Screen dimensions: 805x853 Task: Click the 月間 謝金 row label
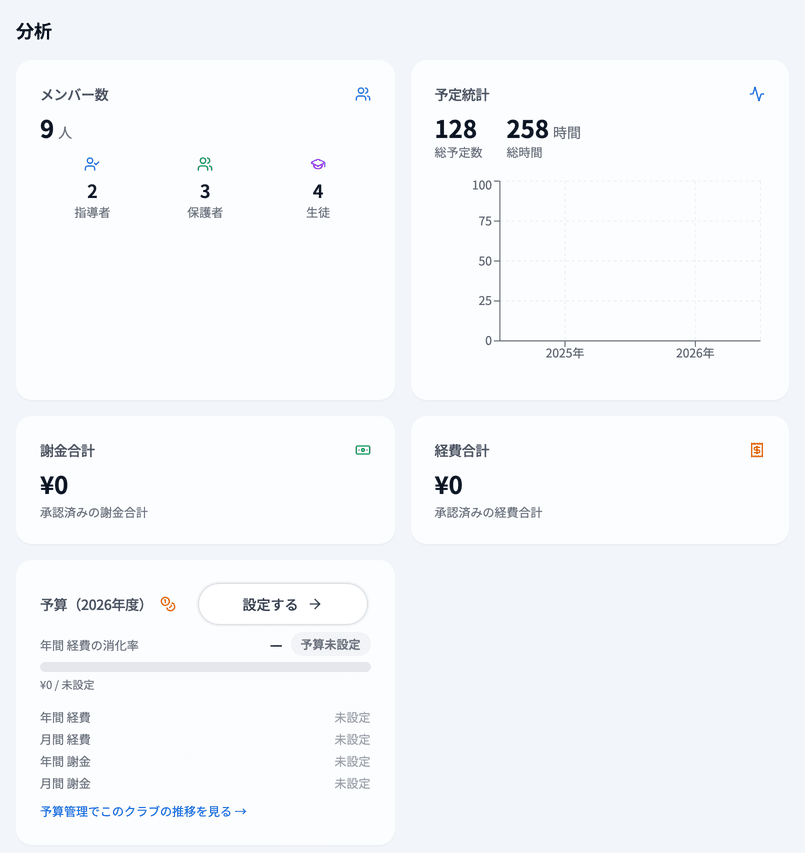65,783
